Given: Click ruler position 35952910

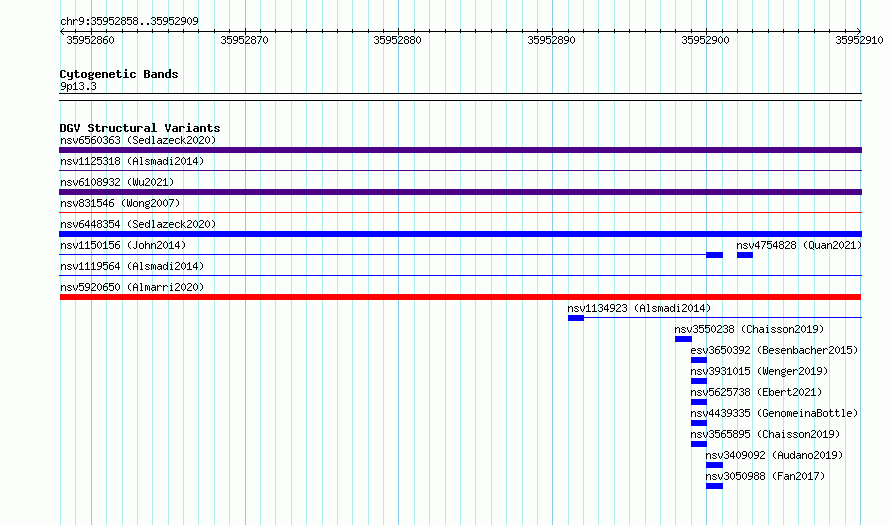Looking at the screenshot, I should point(859,40).
